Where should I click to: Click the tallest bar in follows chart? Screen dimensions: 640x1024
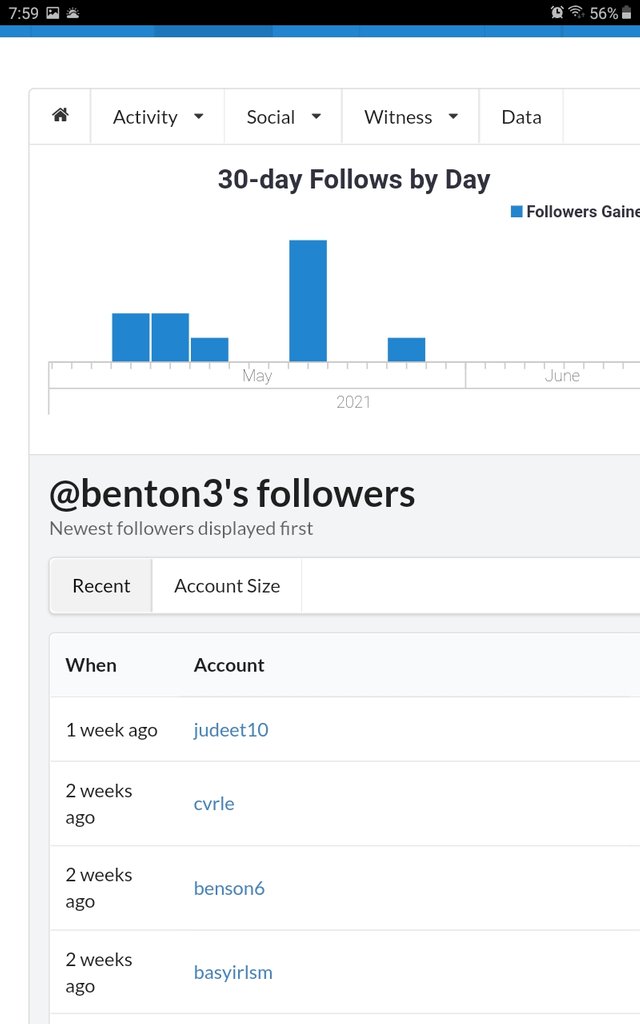click(308, 300)
